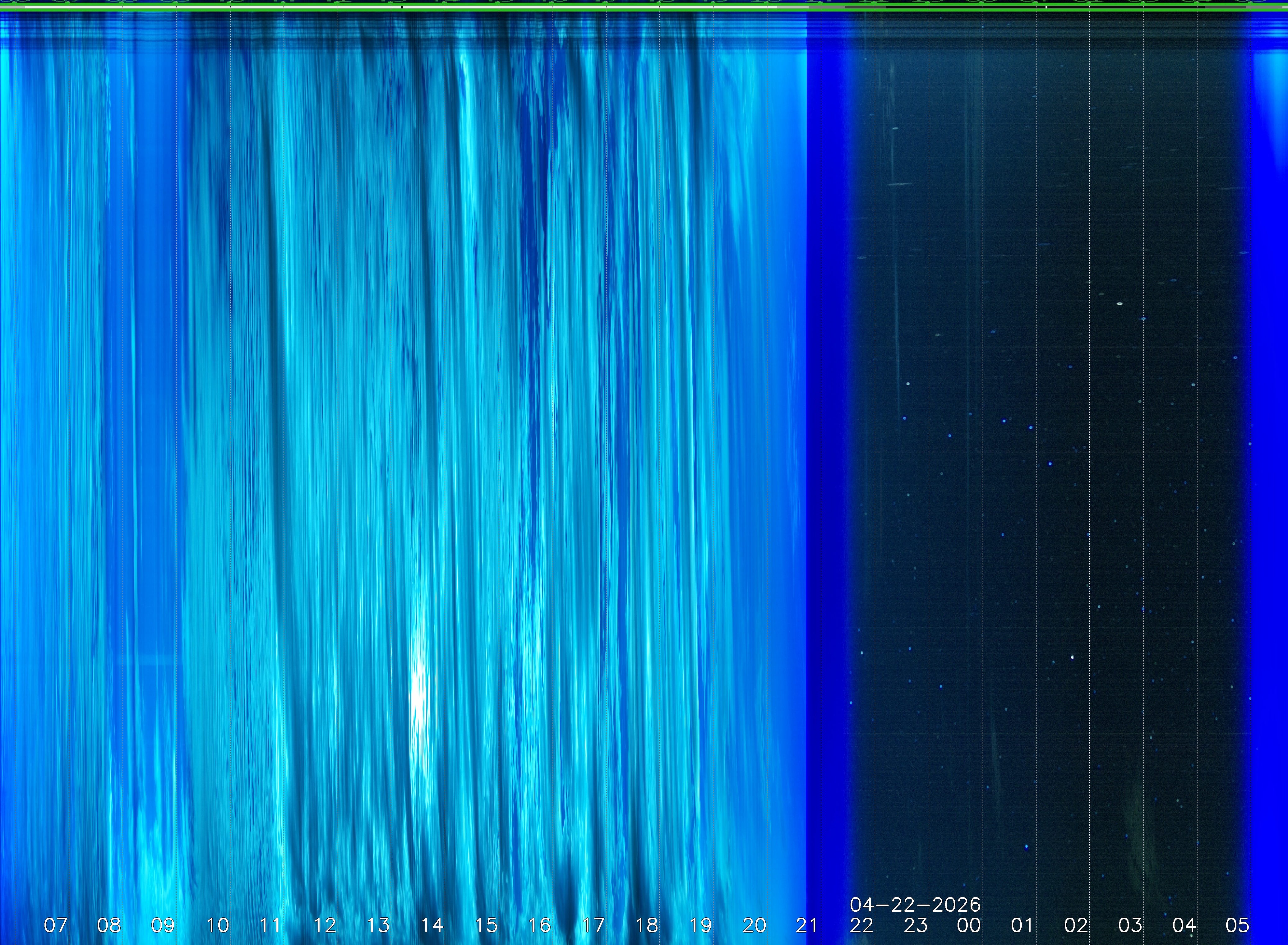Select the 02 hour marker
Viewport: 1288px width, 945px height.
point(1076,925)
